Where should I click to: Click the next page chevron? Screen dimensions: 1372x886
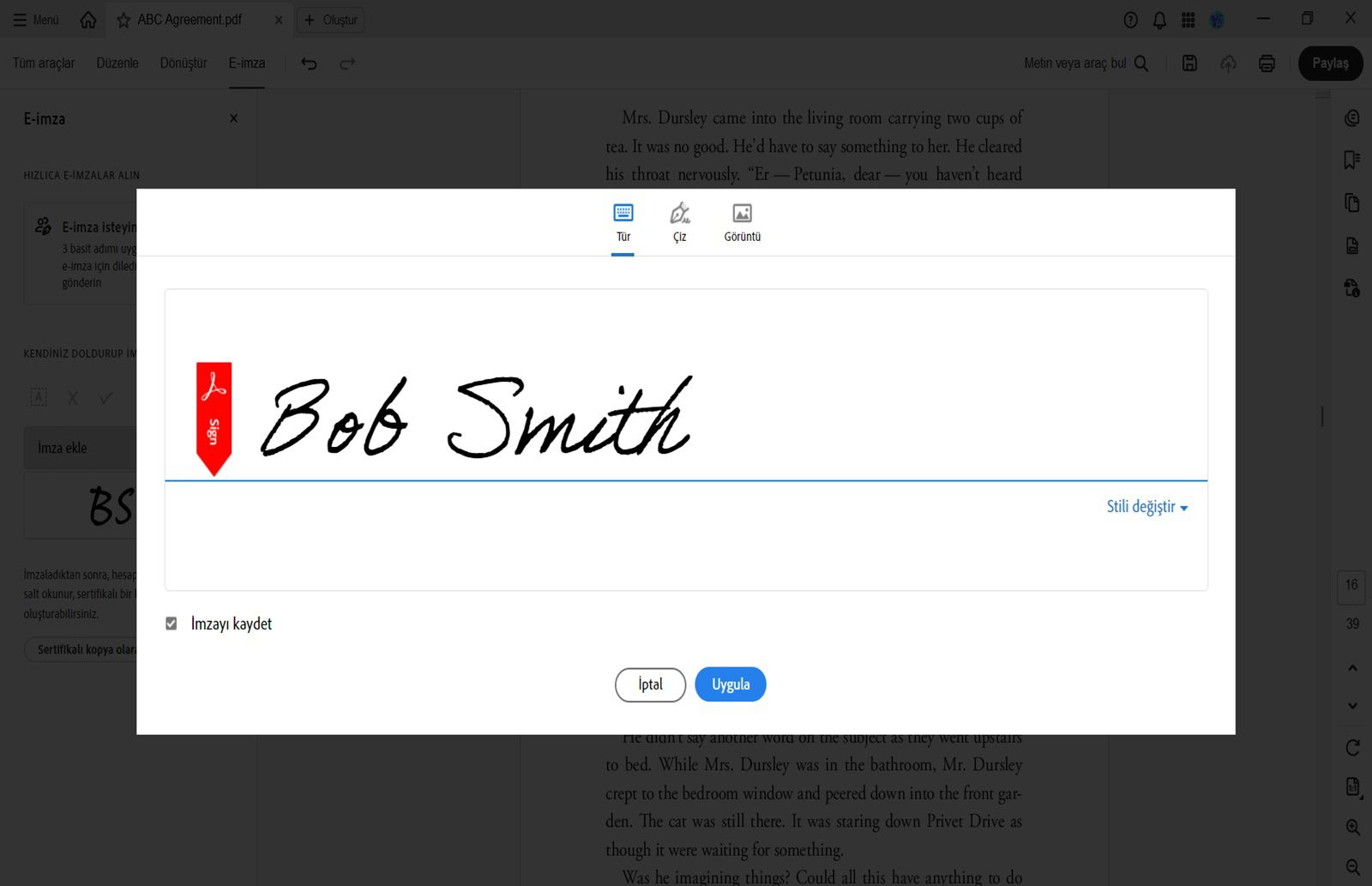(1353, 706)
